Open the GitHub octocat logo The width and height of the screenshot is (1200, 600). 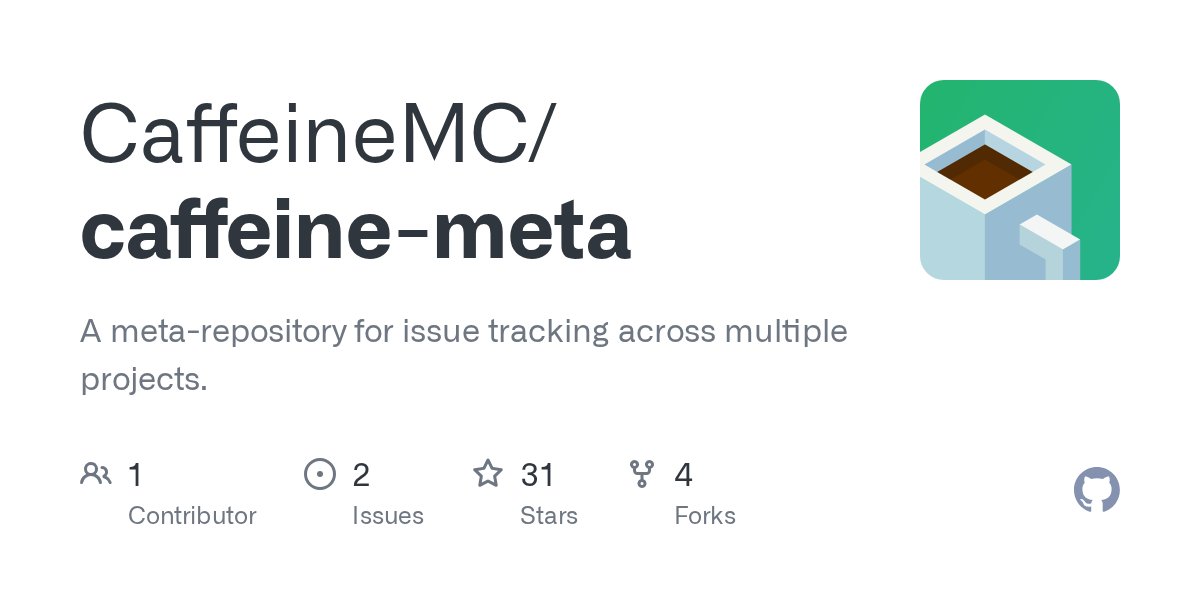(1096, 491)
